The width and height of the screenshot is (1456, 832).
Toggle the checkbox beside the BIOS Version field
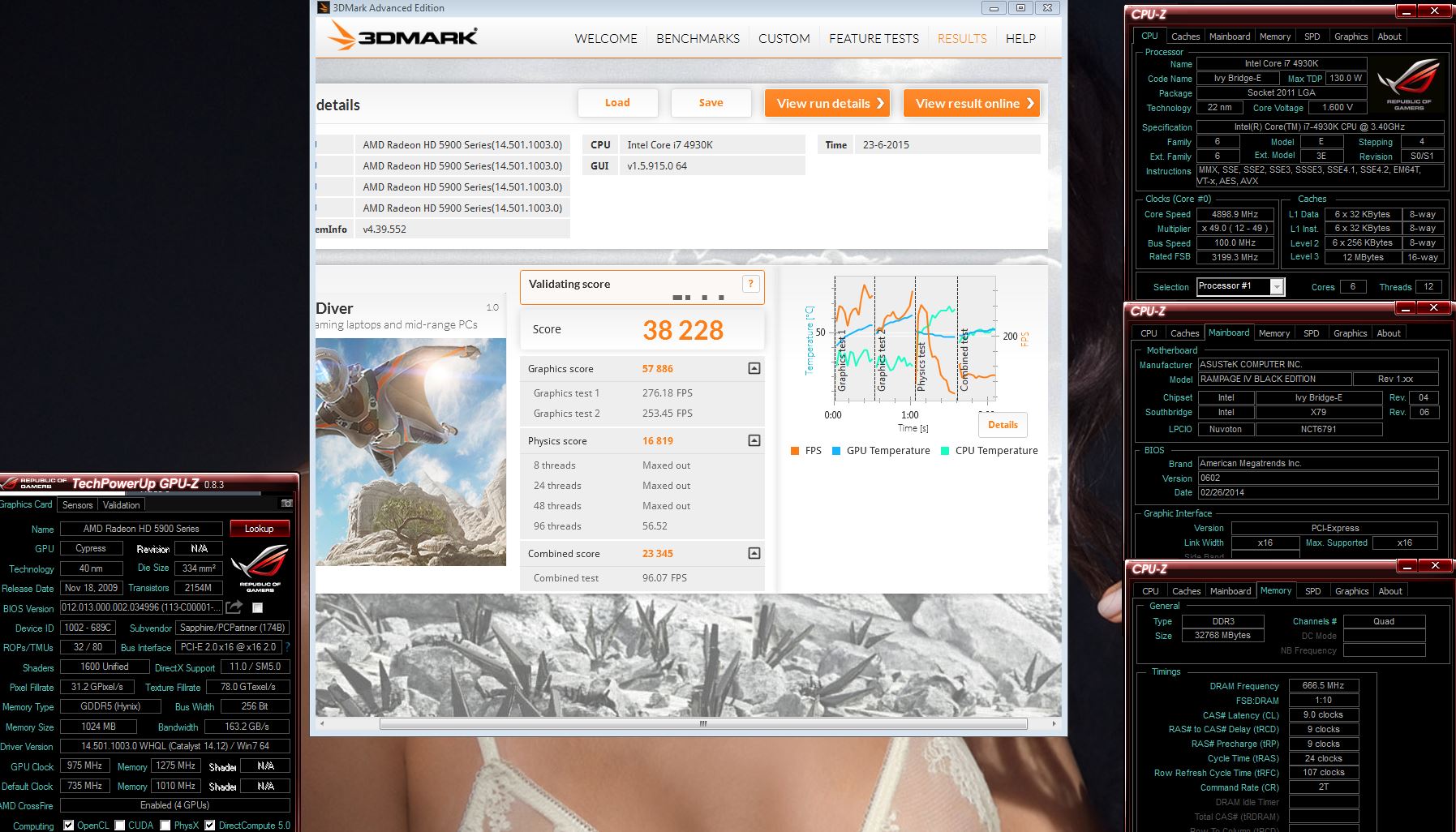(257, 607)
